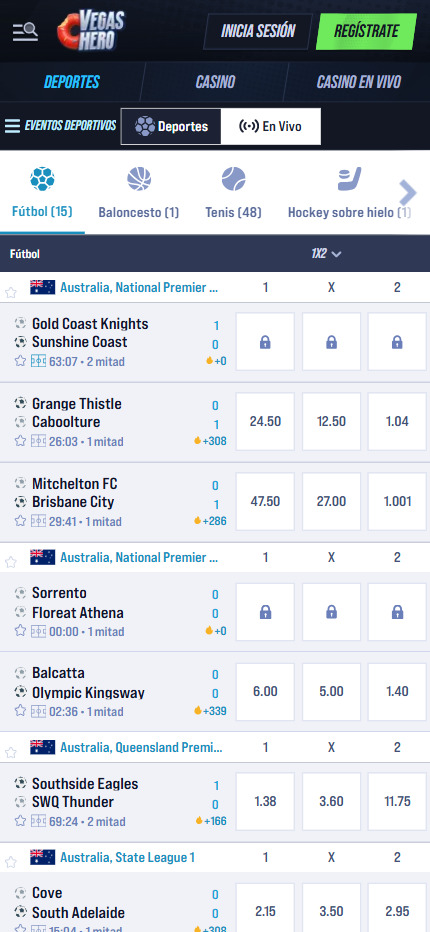Switch to the Casino tab

[215, 81]
